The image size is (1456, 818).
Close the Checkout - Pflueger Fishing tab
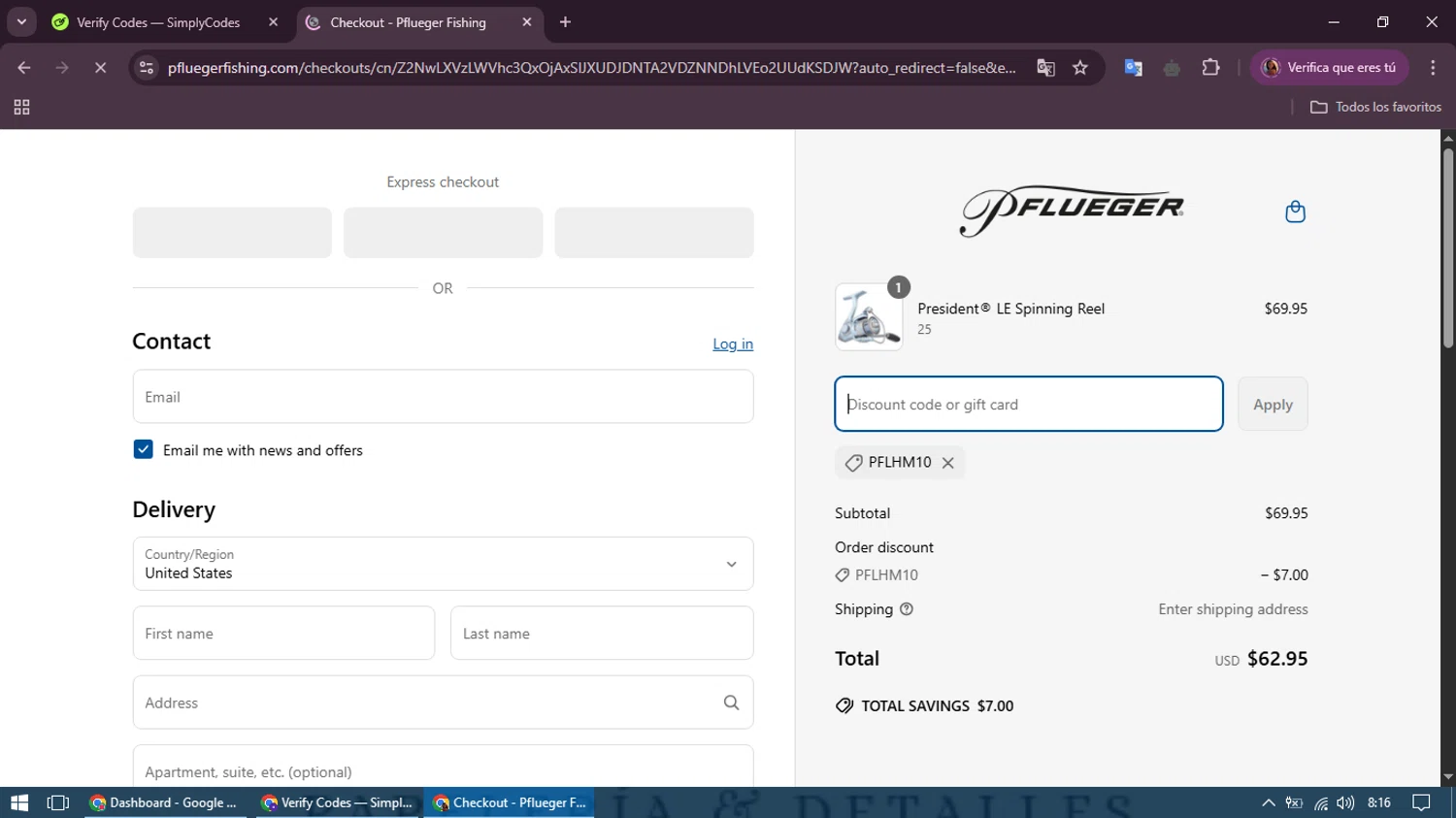(x=527, y=22)
